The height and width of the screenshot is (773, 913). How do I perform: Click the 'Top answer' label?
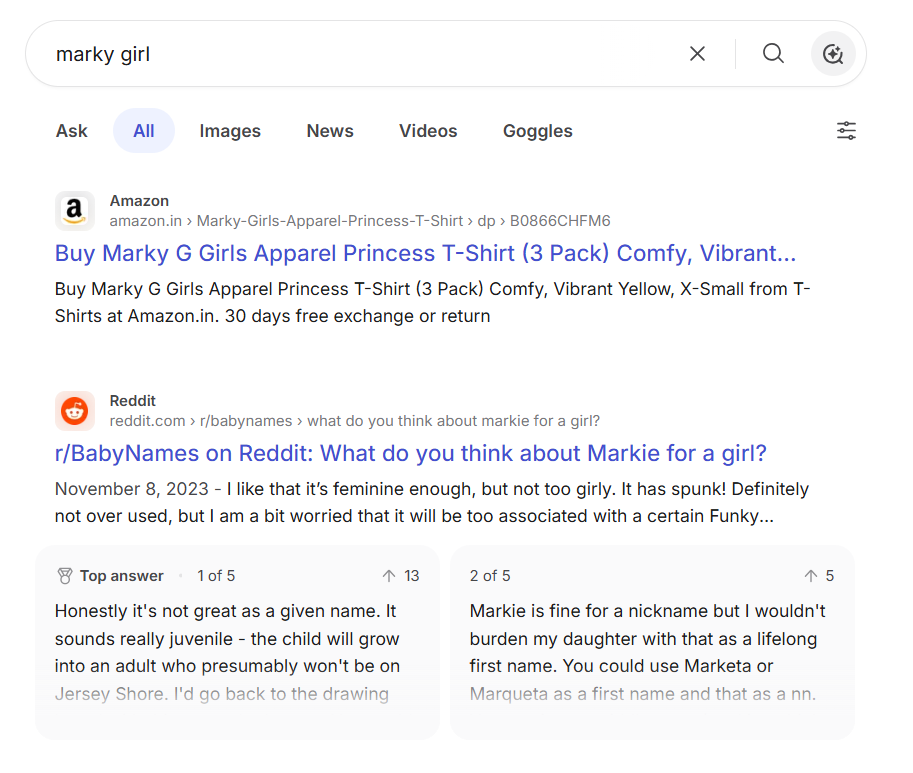pyautogui.click(x=122, y=576)
